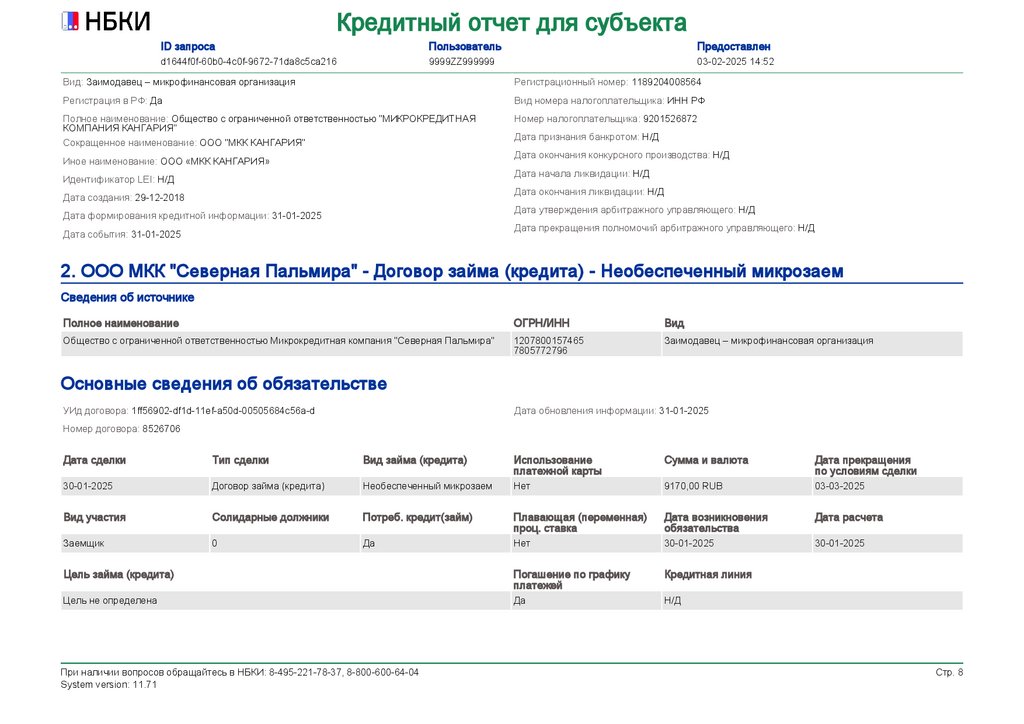The image size is (1024, 724).
Task: Click 'Дата формирования кредитной информации' value 31-01-2025
Action: (296, 216)
